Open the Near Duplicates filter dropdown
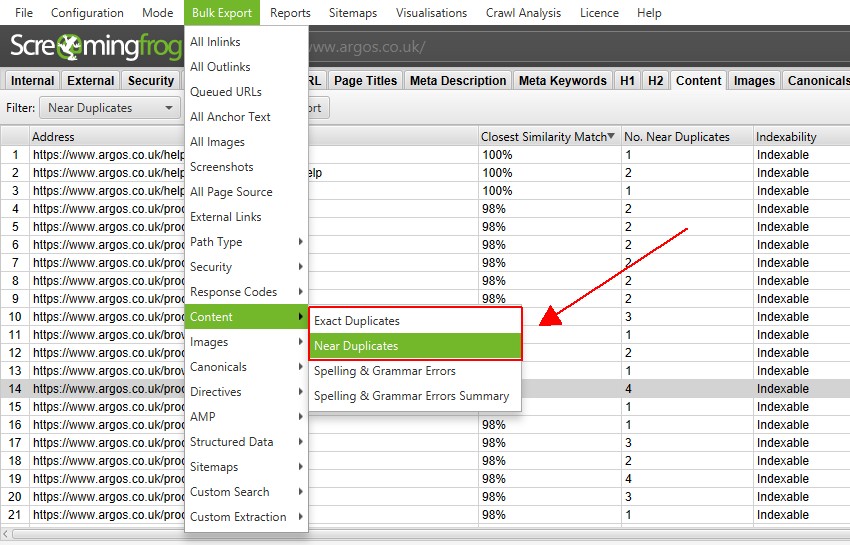 pos(110,107)
